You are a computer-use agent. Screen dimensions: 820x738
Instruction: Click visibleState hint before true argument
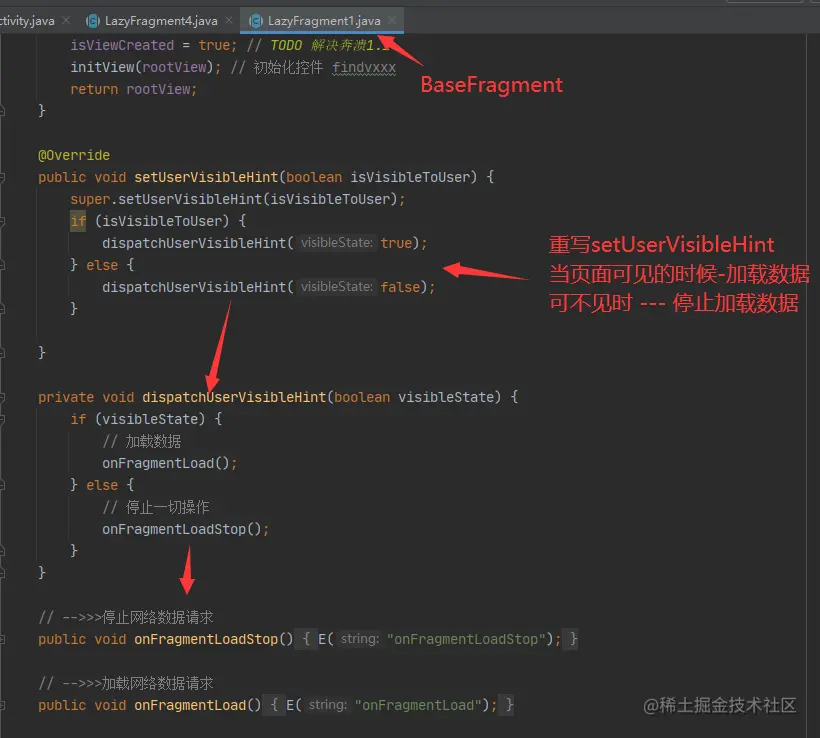337,243
